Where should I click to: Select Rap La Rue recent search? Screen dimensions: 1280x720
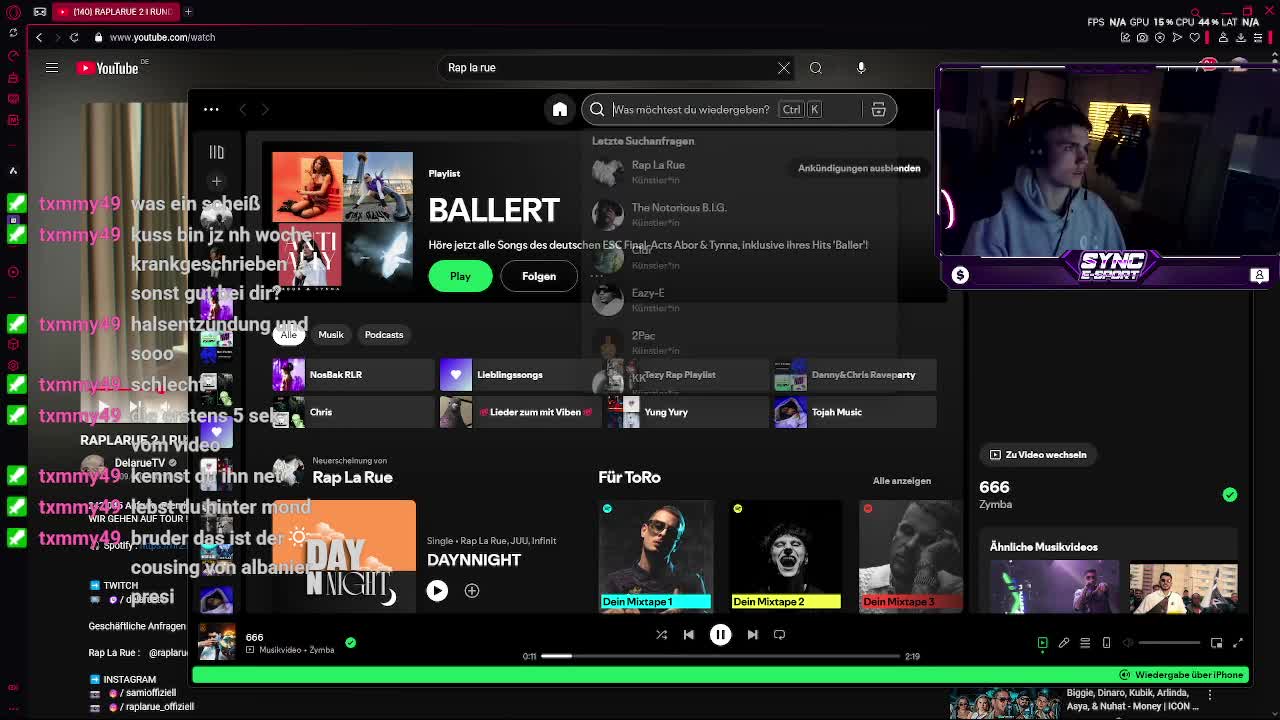(x=740, y=172)
